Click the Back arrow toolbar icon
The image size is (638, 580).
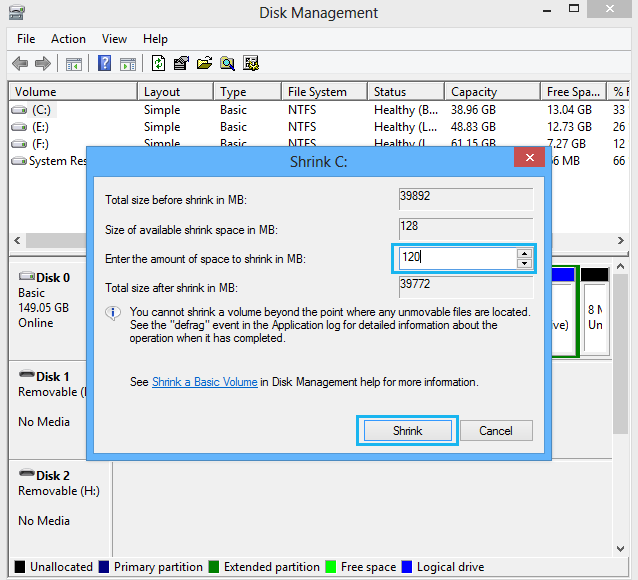20,63
